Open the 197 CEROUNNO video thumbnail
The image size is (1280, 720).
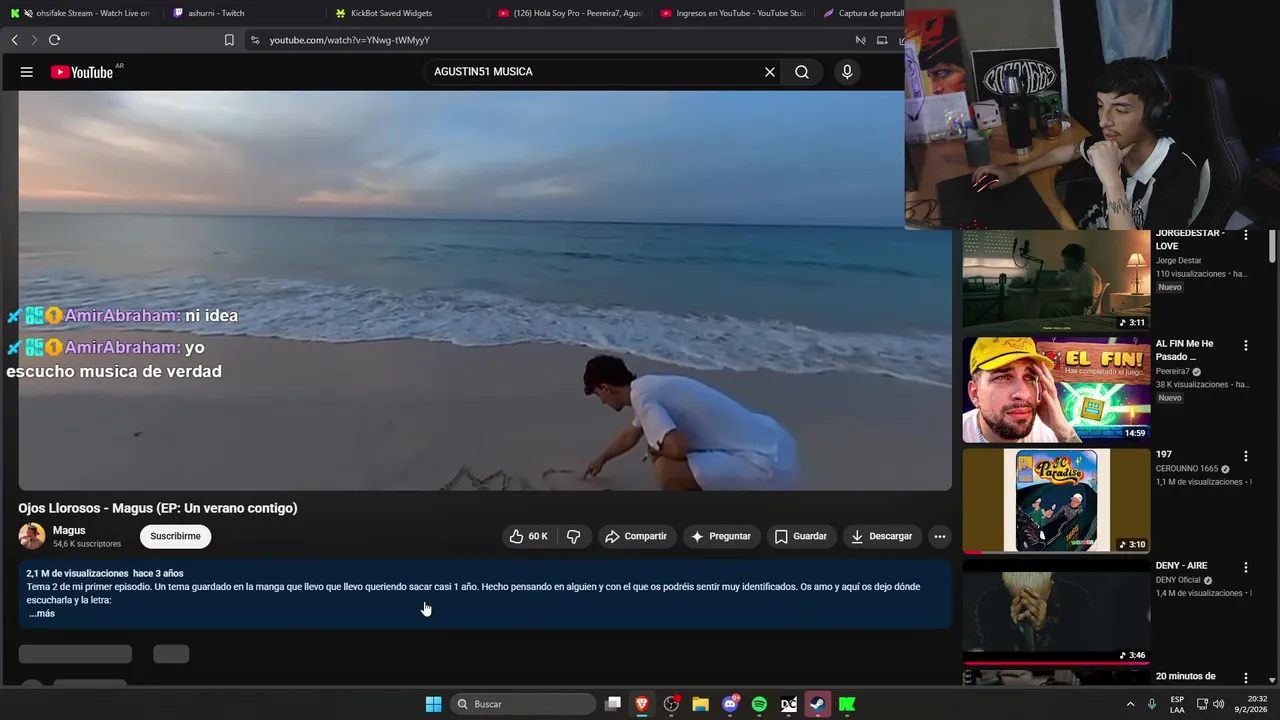click(x=1056, y=500)
